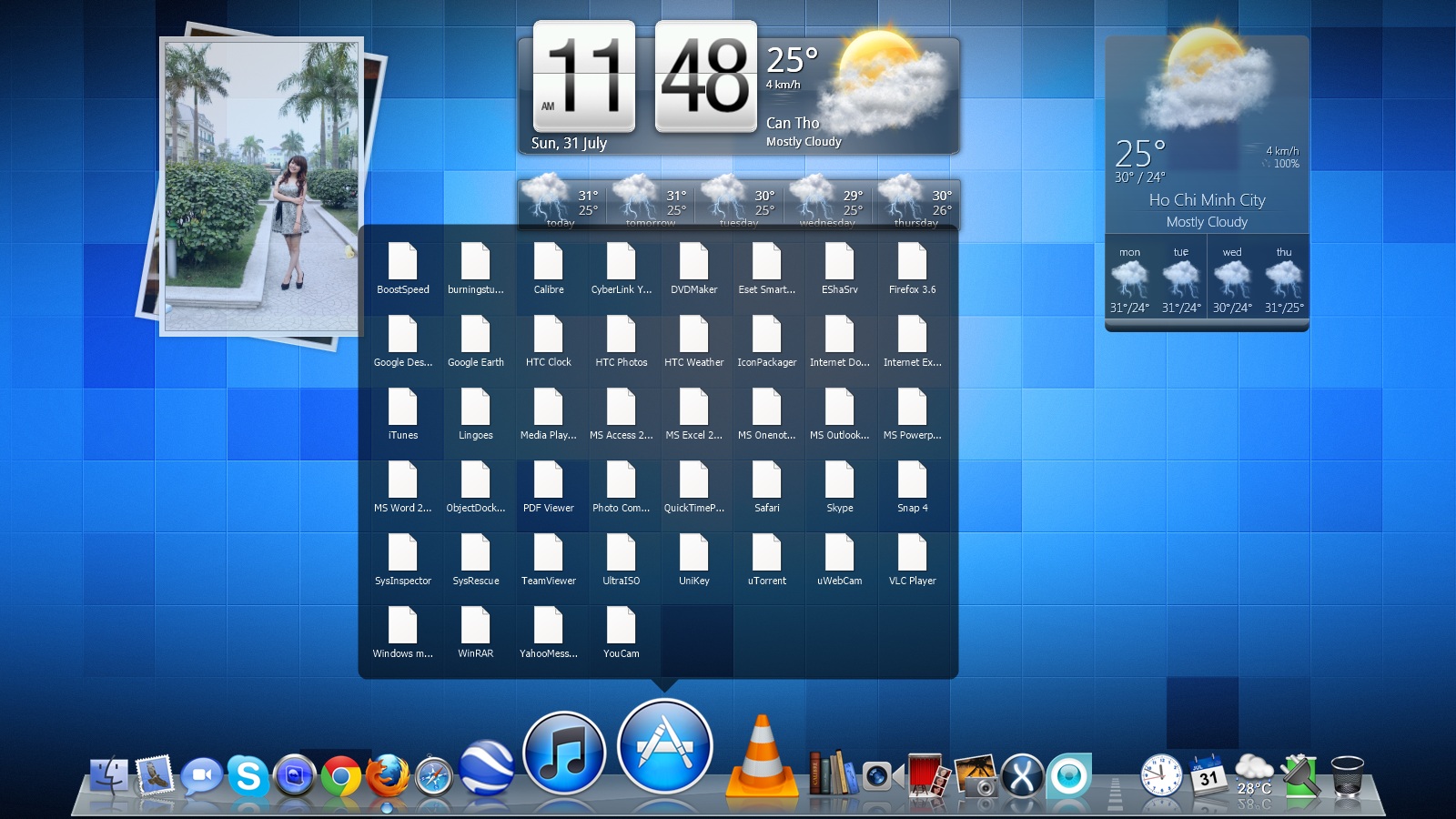The image size is (1456, 819).
Task: Click the App Store dock icon
Action: pos(664,747)
